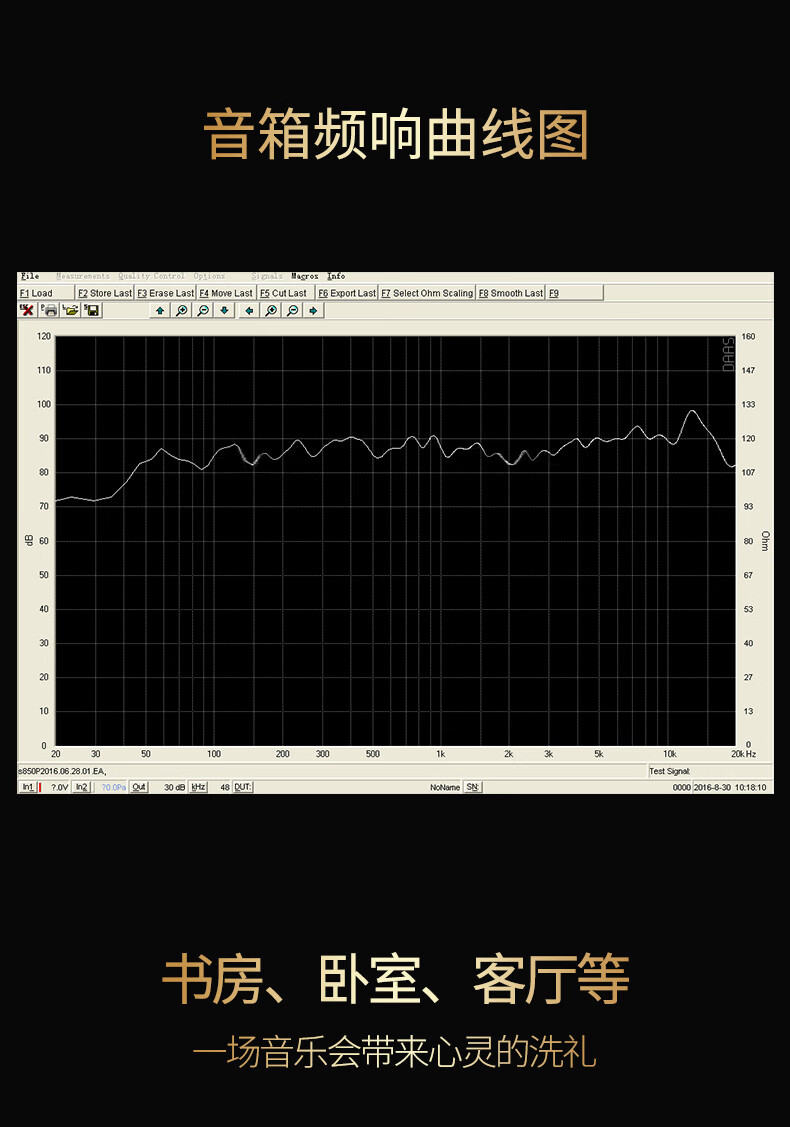This screenshot has width=790, height=1127.
Task: Open the File menu
Action: (x=30, y=276)
